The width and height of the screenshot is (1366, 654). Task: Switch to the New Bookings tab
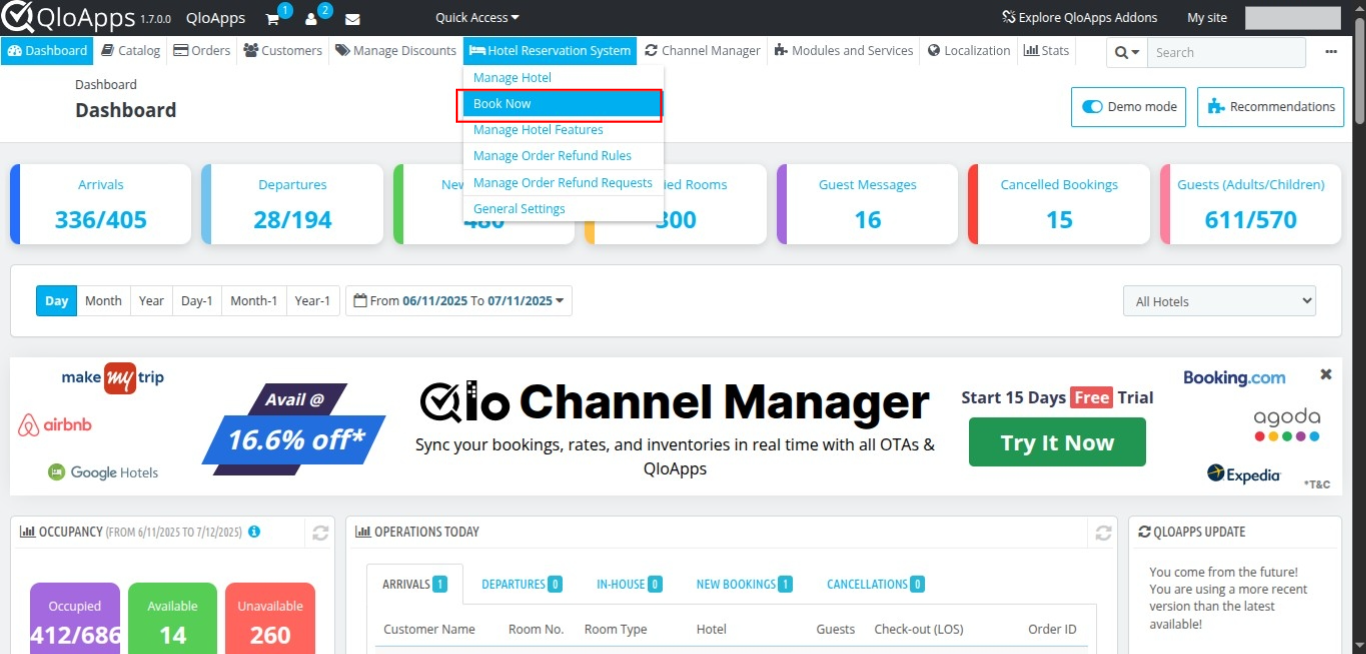pyautogui.click(x=744, y=585)
